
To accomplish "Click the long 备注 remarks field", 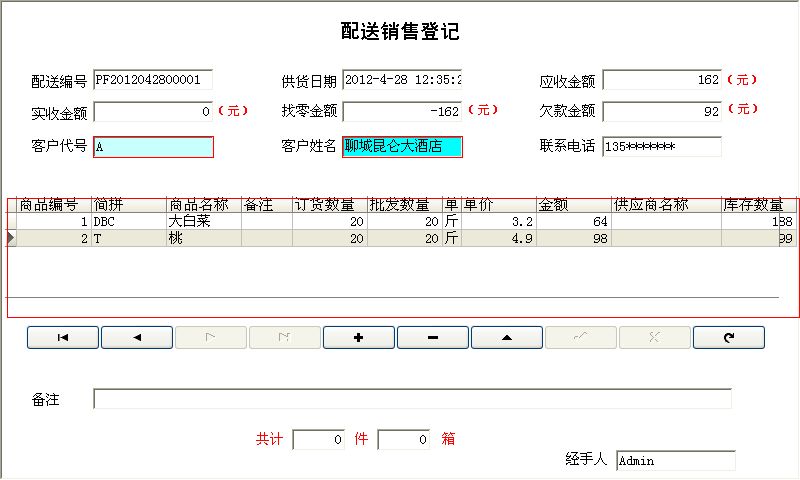I will point(412,400).
